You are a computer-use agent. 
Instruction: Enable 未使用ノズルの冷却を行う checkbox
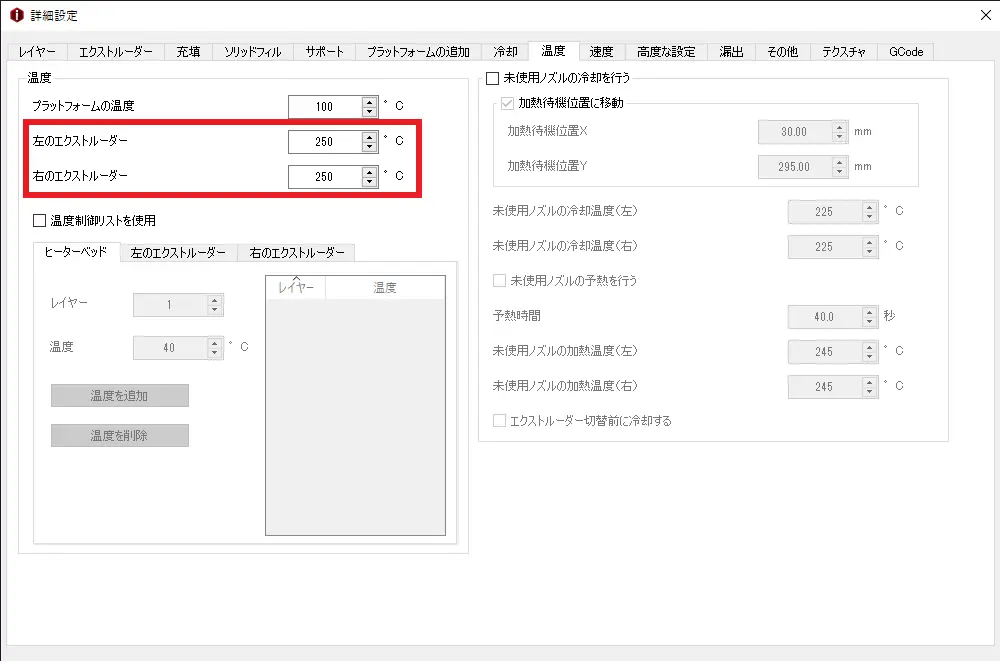(492, 78)
